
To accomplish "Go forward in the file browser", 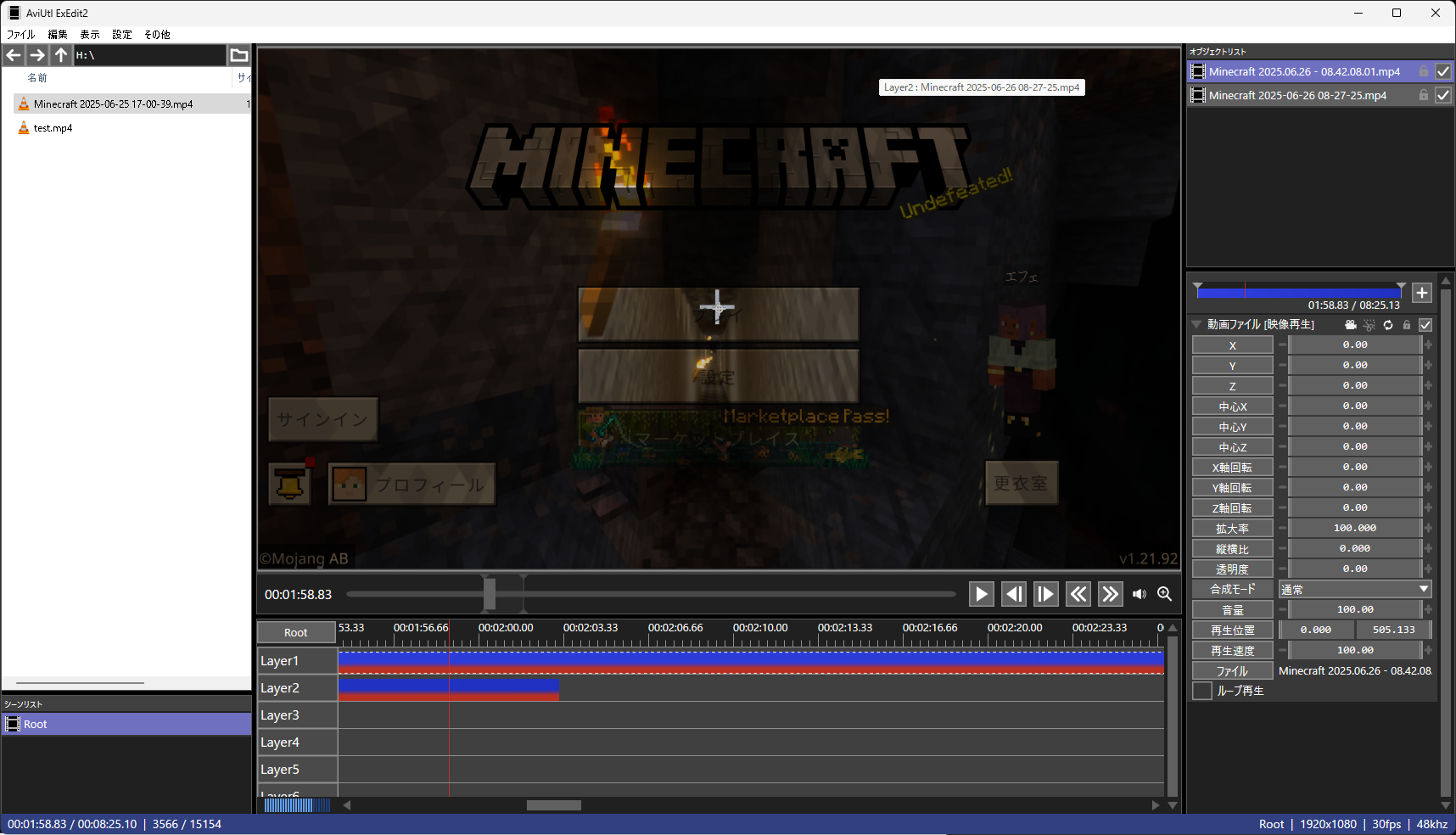I will 37,55.
